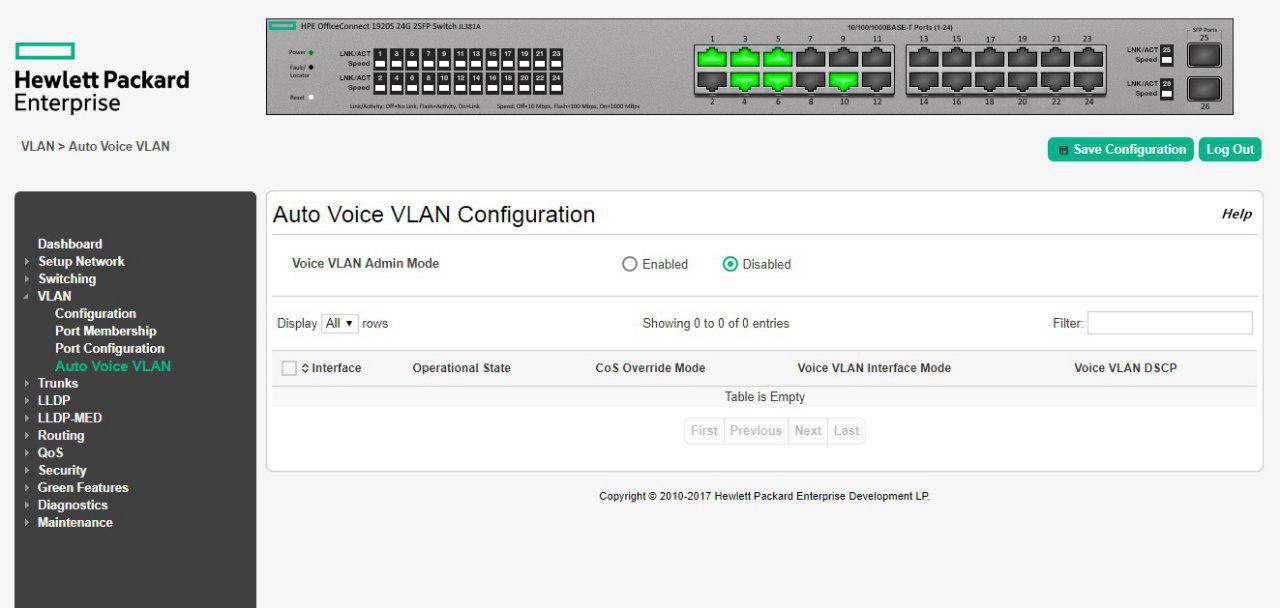Expand the Maintenance menu
Screen dimensions: 1280x608
click(75, 522)
